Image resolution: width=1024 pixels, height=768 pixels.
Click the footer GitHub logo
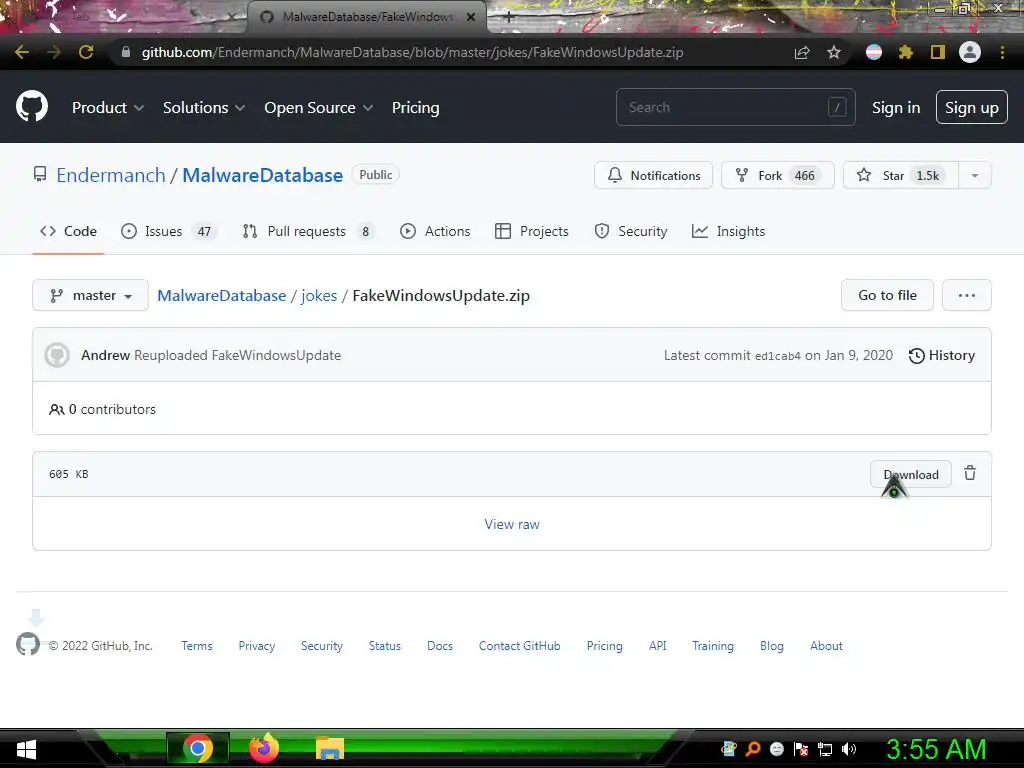click(x=27, y=644)
